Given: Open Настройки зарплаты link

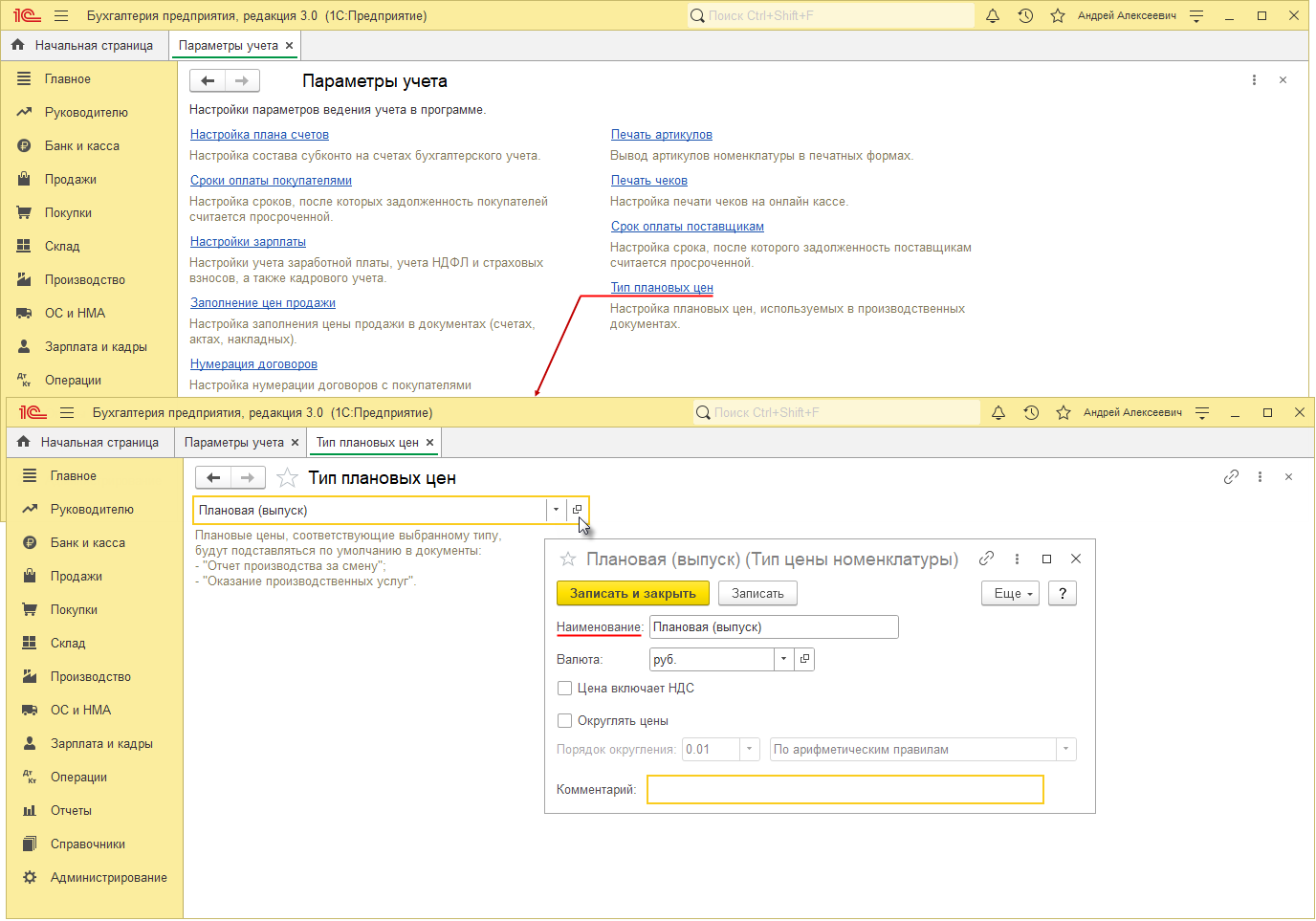Looking at the screenshot, I should click(248, 242).
